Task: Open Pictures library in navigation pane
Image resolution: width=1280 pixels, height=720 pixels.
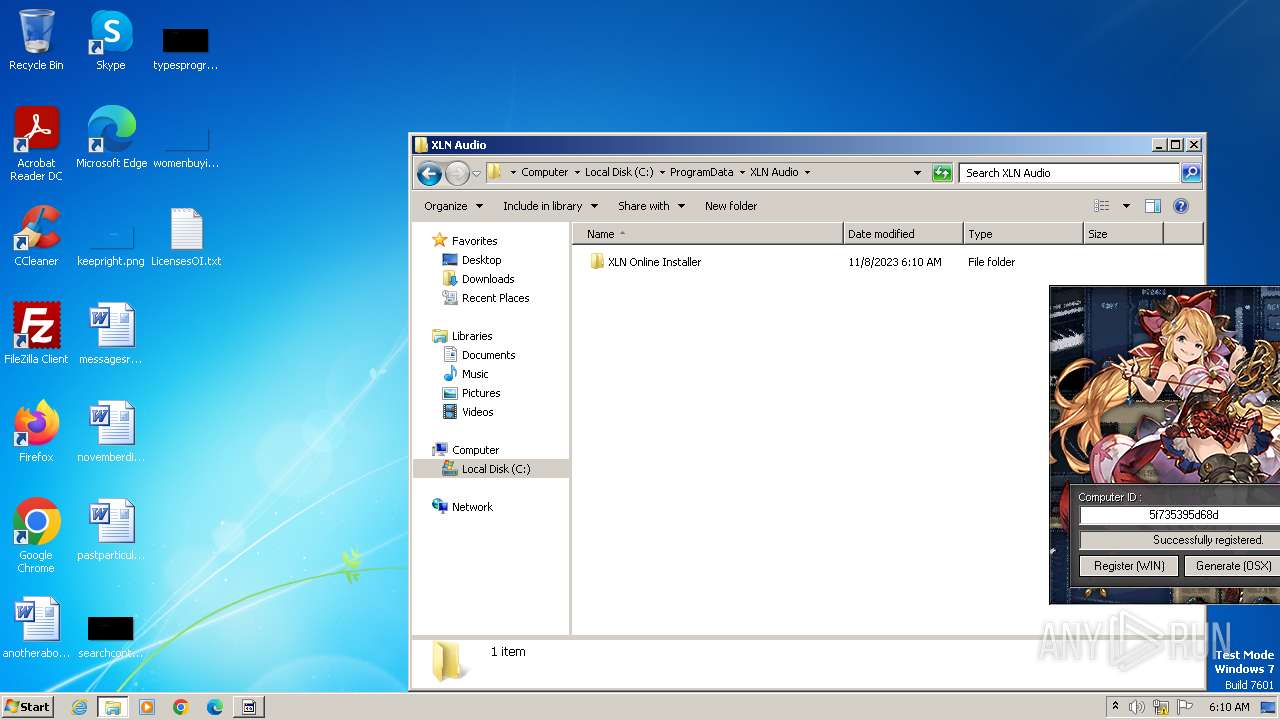Action: (481, 393)
